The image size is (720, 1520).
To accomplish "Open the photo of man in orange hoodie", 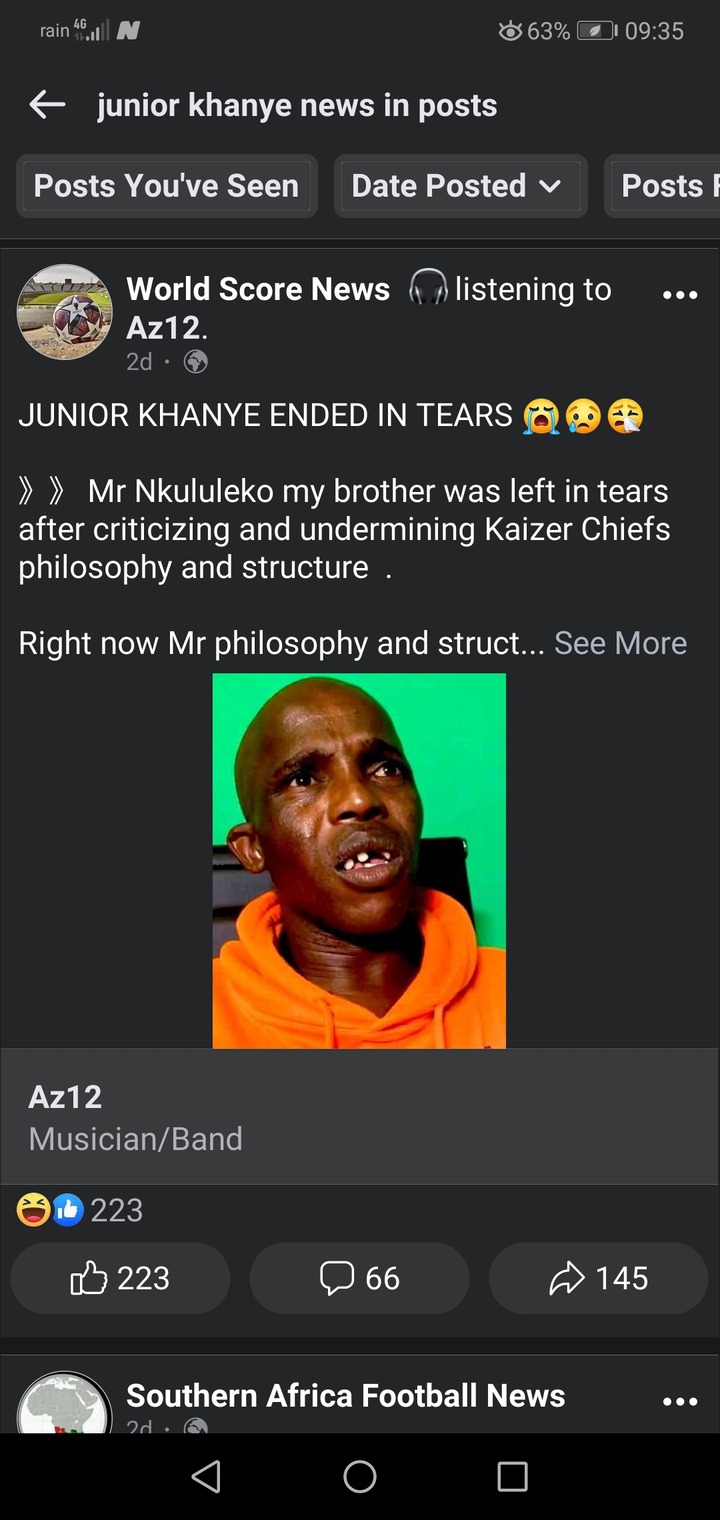I will point(359,861).
